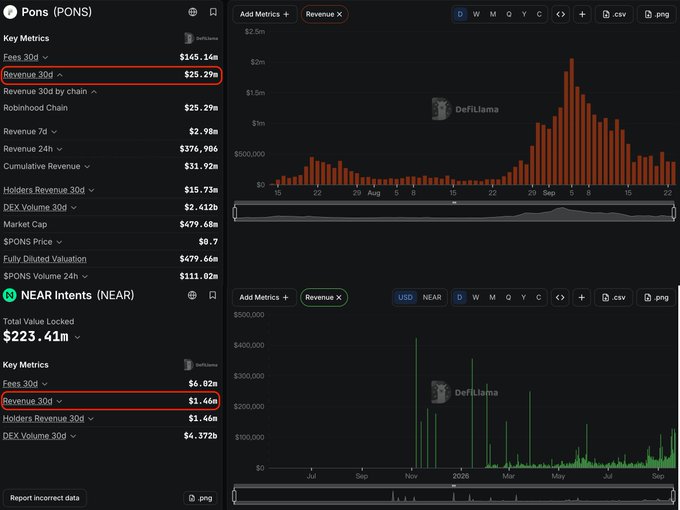Select monthly (M) grouping on NEAR chart
Viewport: 680px width, 510px height.
click(492, 298)
